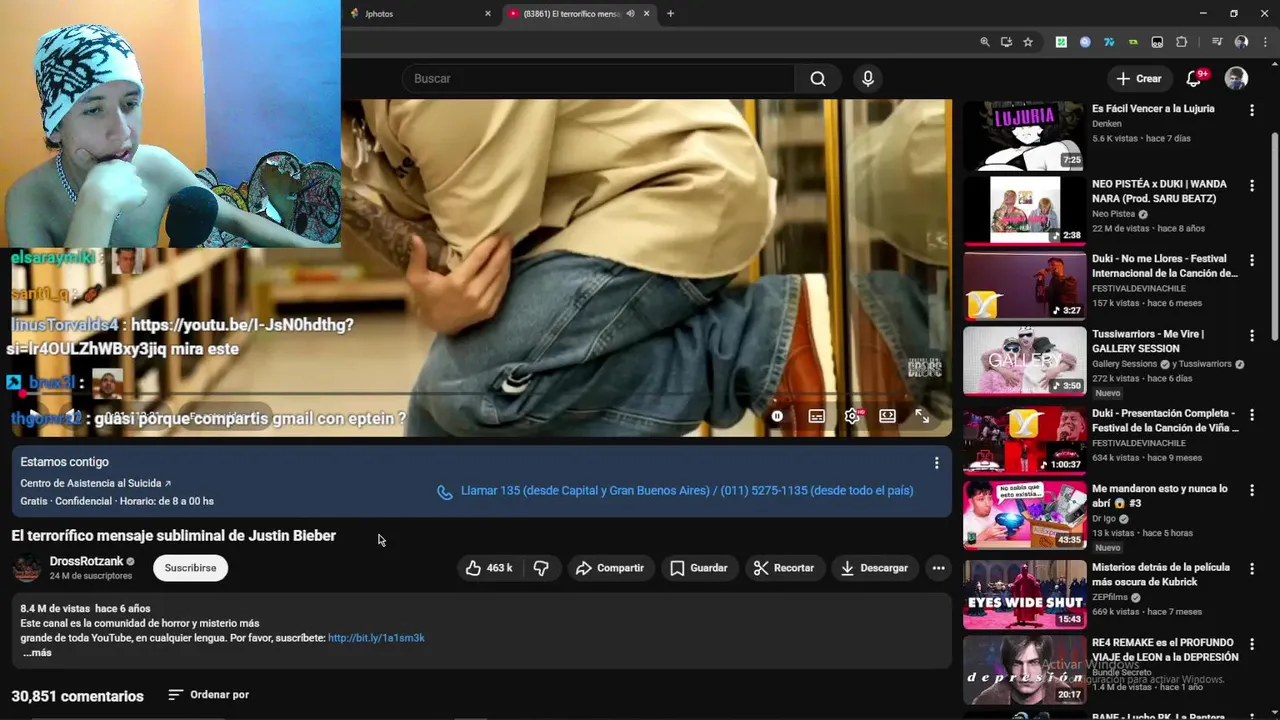Image resolution: width=1280 pixels, height=720 pixels.
Task: Subscribe with the Suscribirse button
Action: (x=190, y=568)
